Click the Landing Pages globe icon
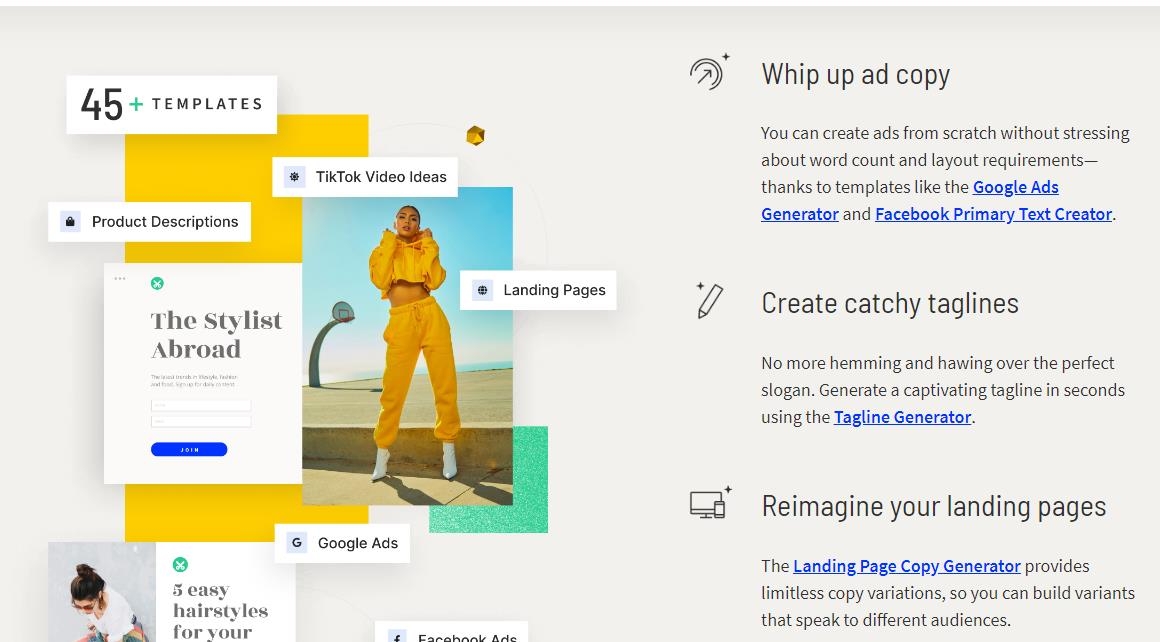1160x642 pixels. click(x=482, y=290)
